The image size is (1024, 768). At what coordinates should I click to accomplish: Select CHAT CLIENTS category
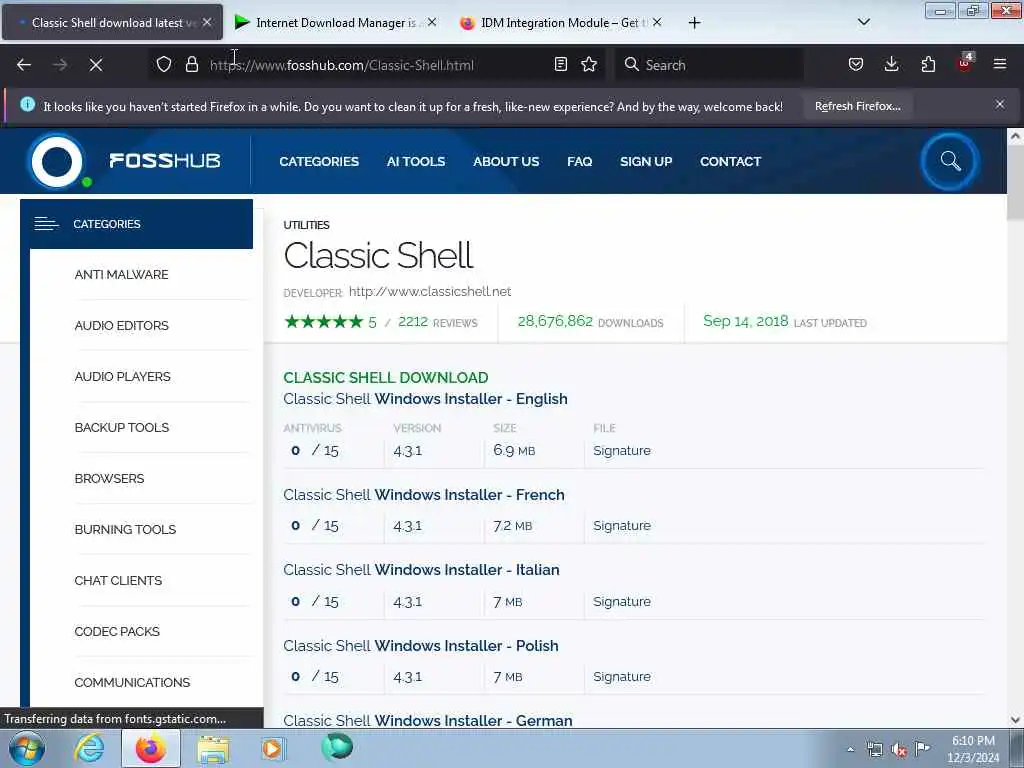pyautogui.click(x=118, y=581)
